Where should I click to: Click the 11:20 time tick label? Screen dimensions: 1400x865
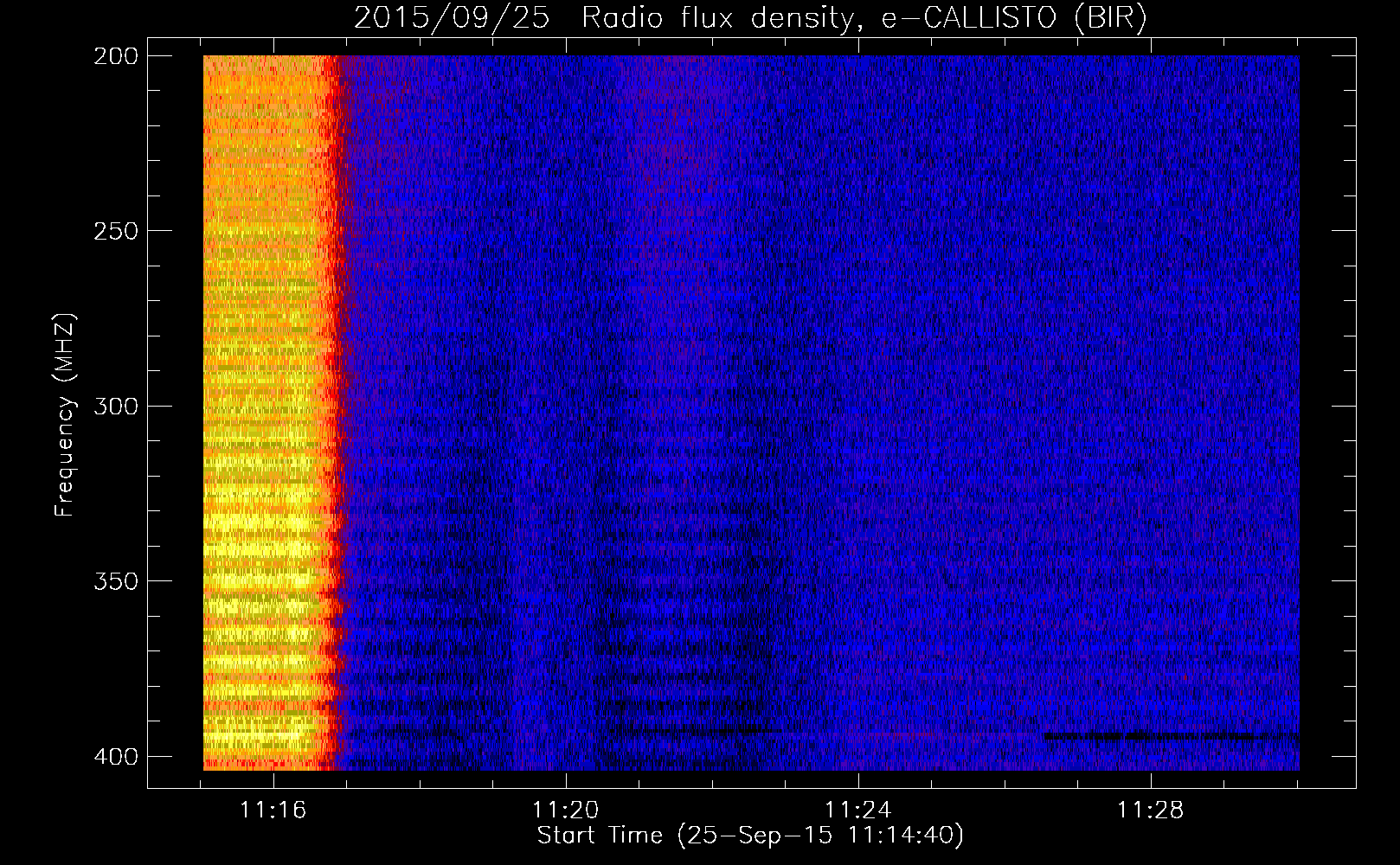pos(566,811)
